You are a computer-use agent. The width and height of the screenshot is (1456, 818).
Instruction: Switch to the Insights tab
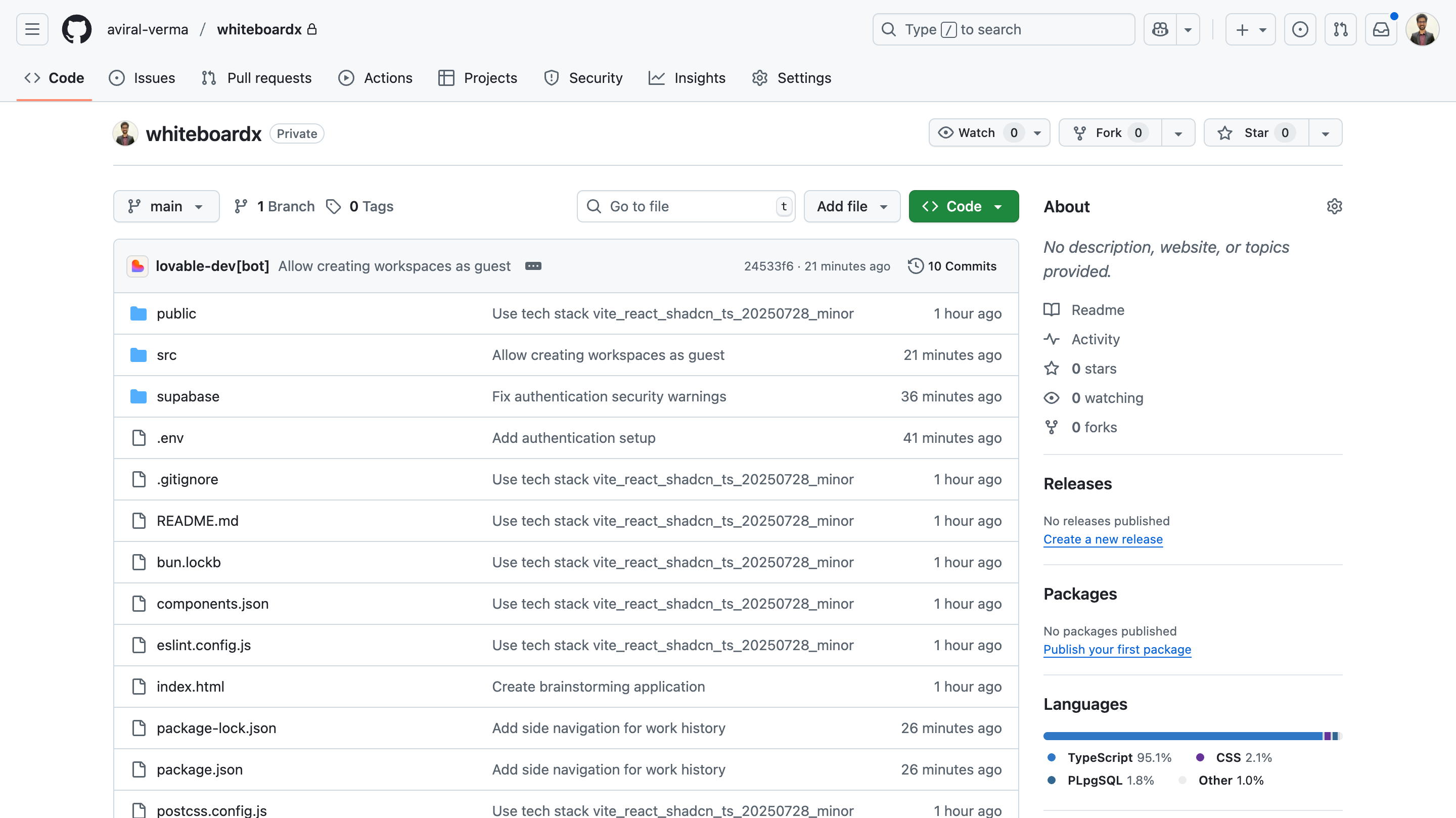pos(688,78)
